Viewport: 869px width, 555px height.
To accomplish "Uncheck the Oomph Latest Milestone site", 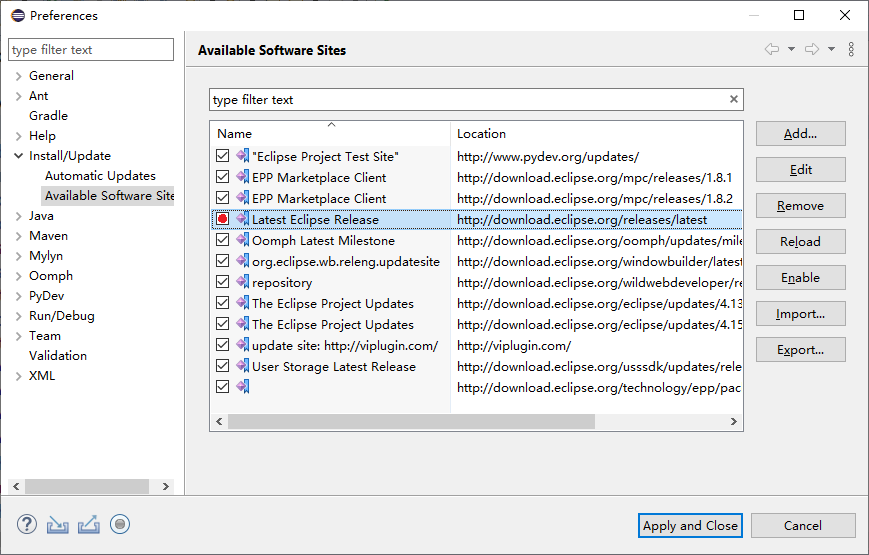I will 222,240.
